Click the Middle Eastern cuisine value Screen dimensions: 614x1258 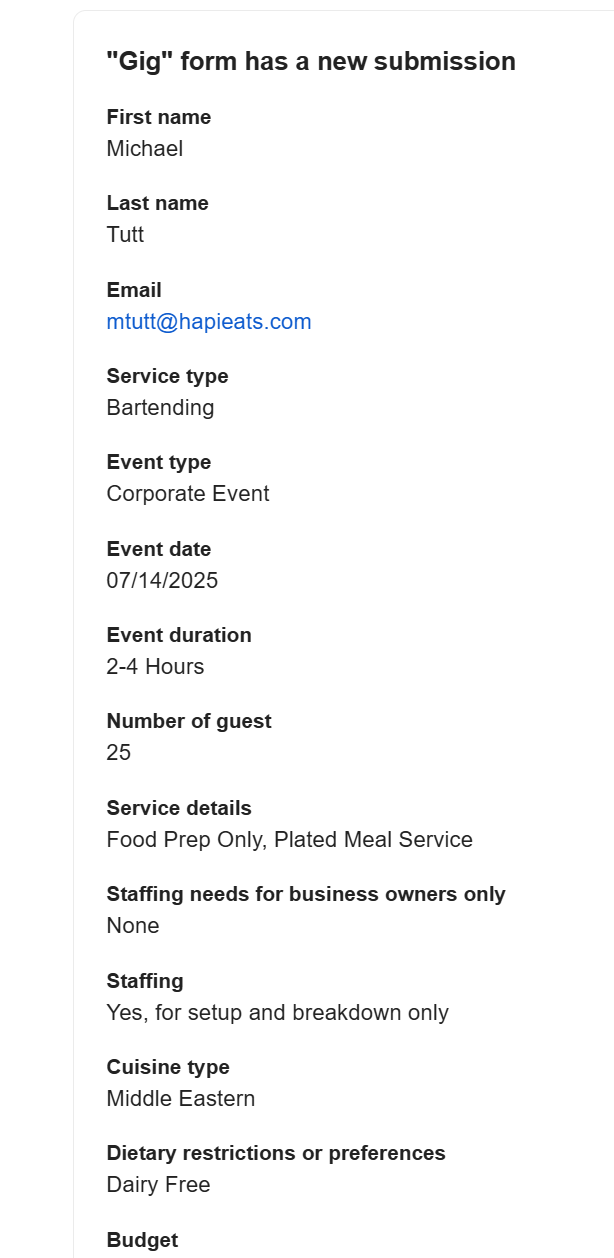point(181,1099)
